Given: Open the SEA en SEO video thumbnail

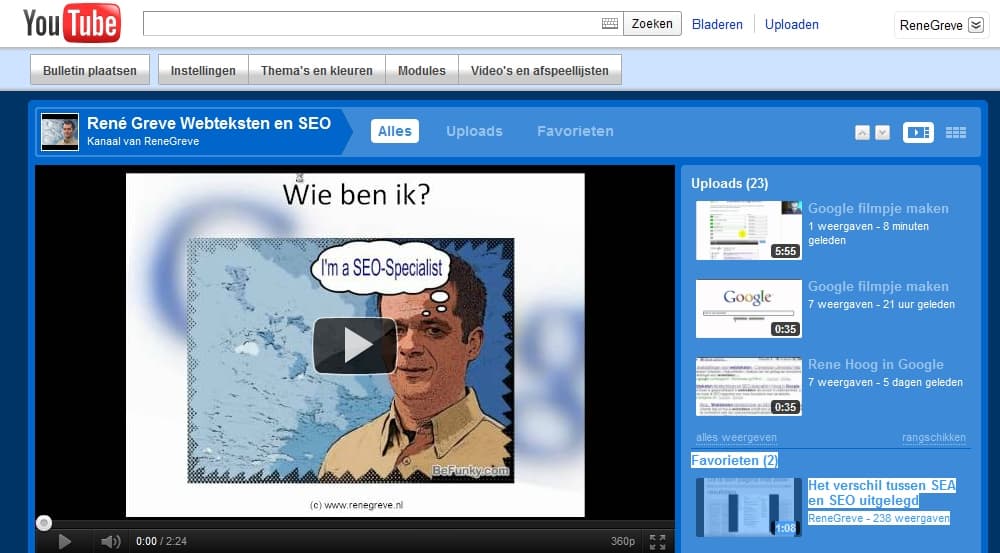Looking at the screenshot, I should click(749, 507).
